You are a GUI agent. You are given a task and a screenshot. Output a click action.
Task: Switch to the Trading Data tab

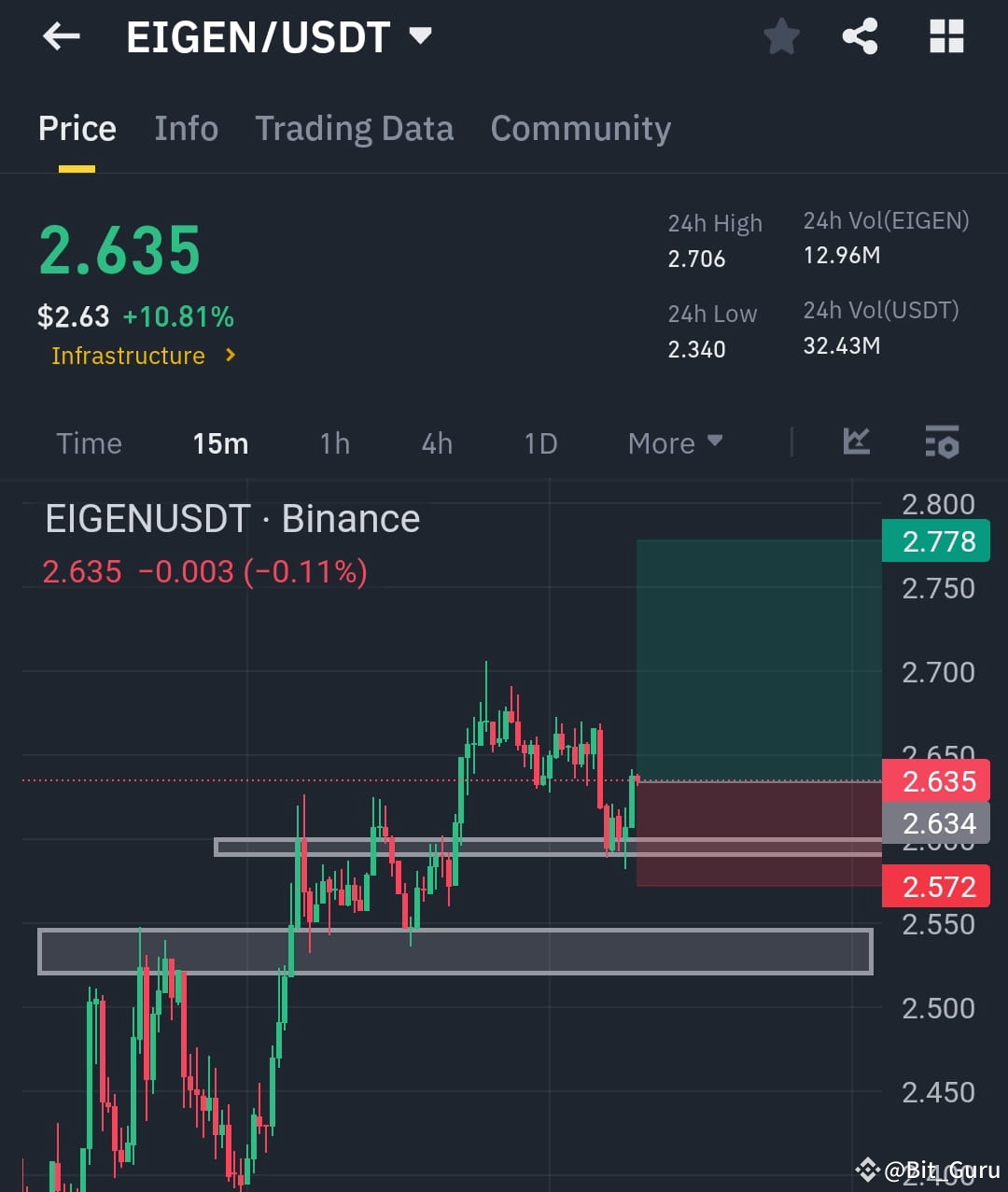354,128
